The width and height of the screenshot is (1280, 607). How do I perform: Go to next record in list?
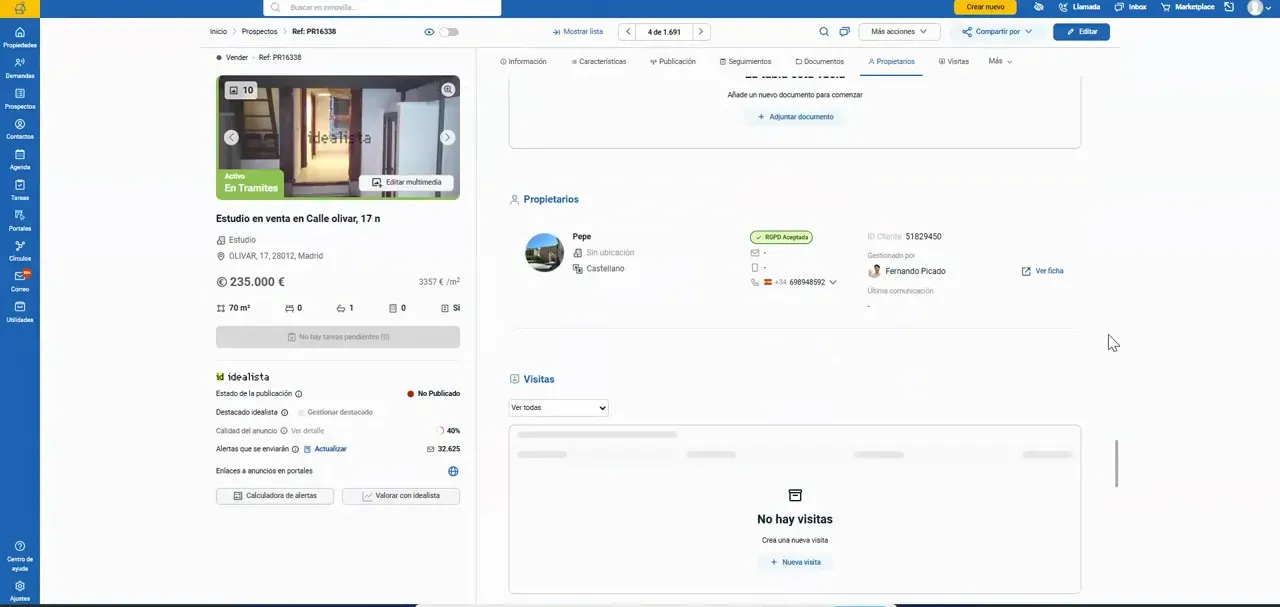(x=701, y=32)
